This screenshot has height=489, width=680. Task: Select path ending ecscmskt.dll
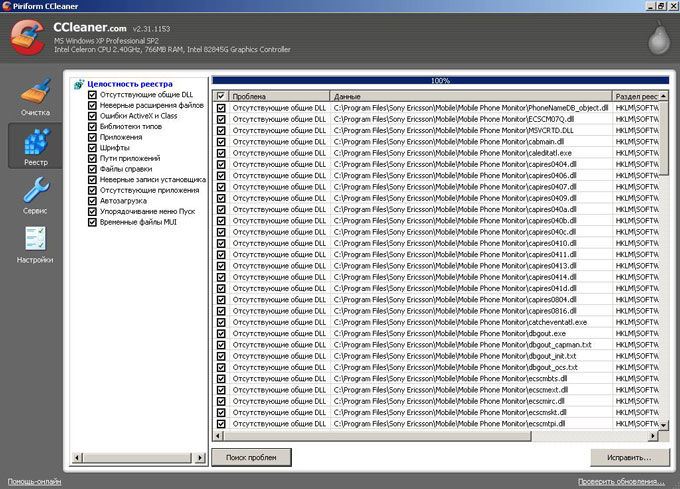pyautogui.click(x=450, y=412)
